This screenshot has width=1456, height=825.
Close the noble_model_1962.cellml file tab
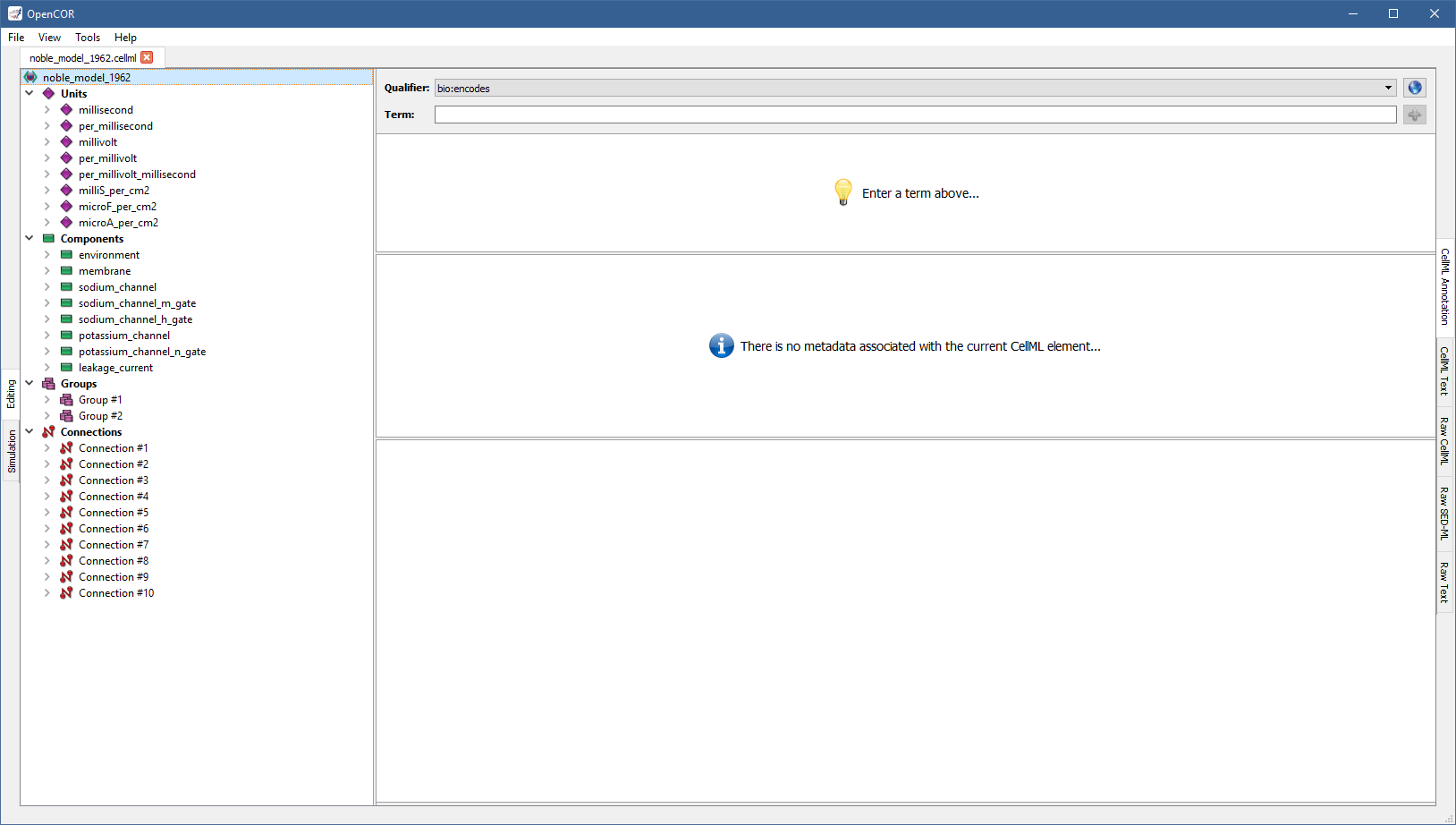click(147, 57)
